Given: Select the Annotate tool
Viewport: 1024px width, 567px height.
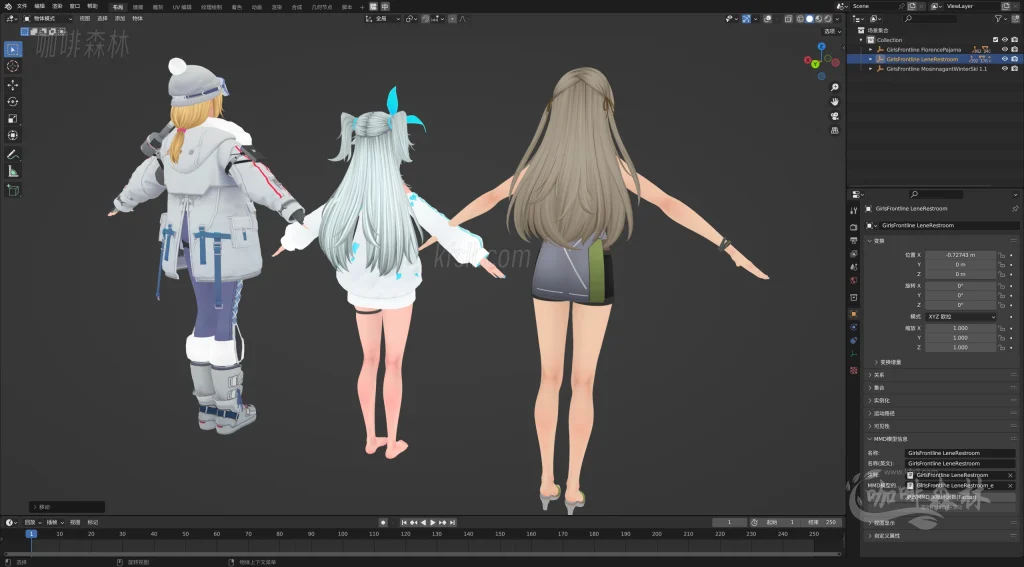Looking at the screenshot, I should pos(12,155).
